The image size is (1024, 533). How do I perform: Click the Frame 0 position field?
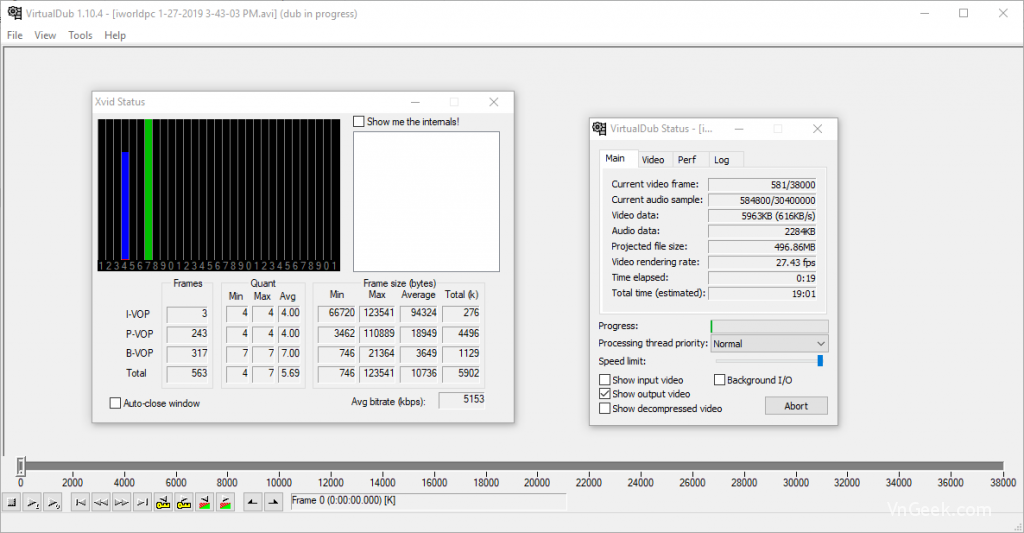(428, 501)
